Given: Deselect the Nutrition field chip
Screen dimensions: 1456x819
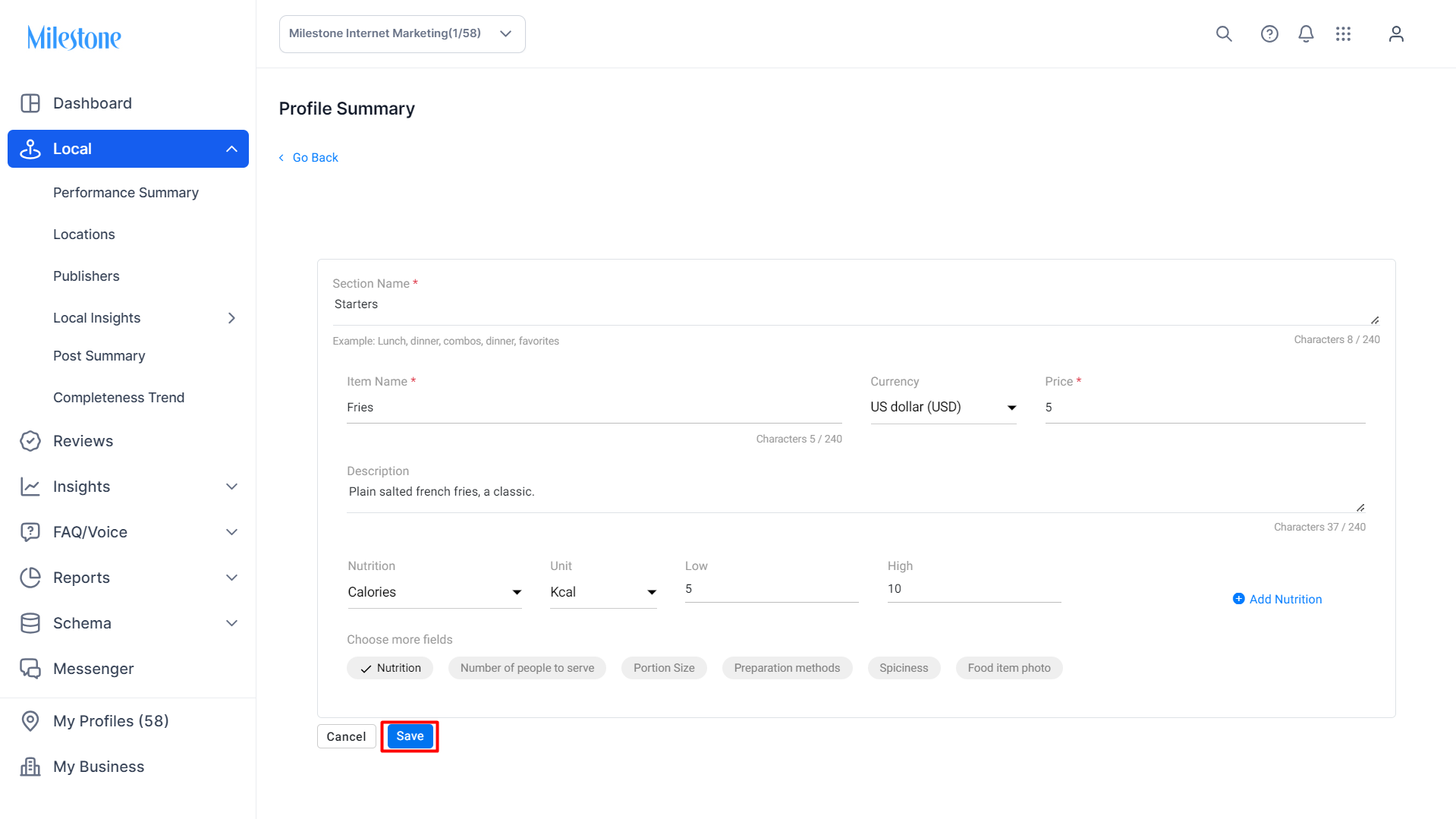Looking at the screenshot, I should tap(390, 668).
